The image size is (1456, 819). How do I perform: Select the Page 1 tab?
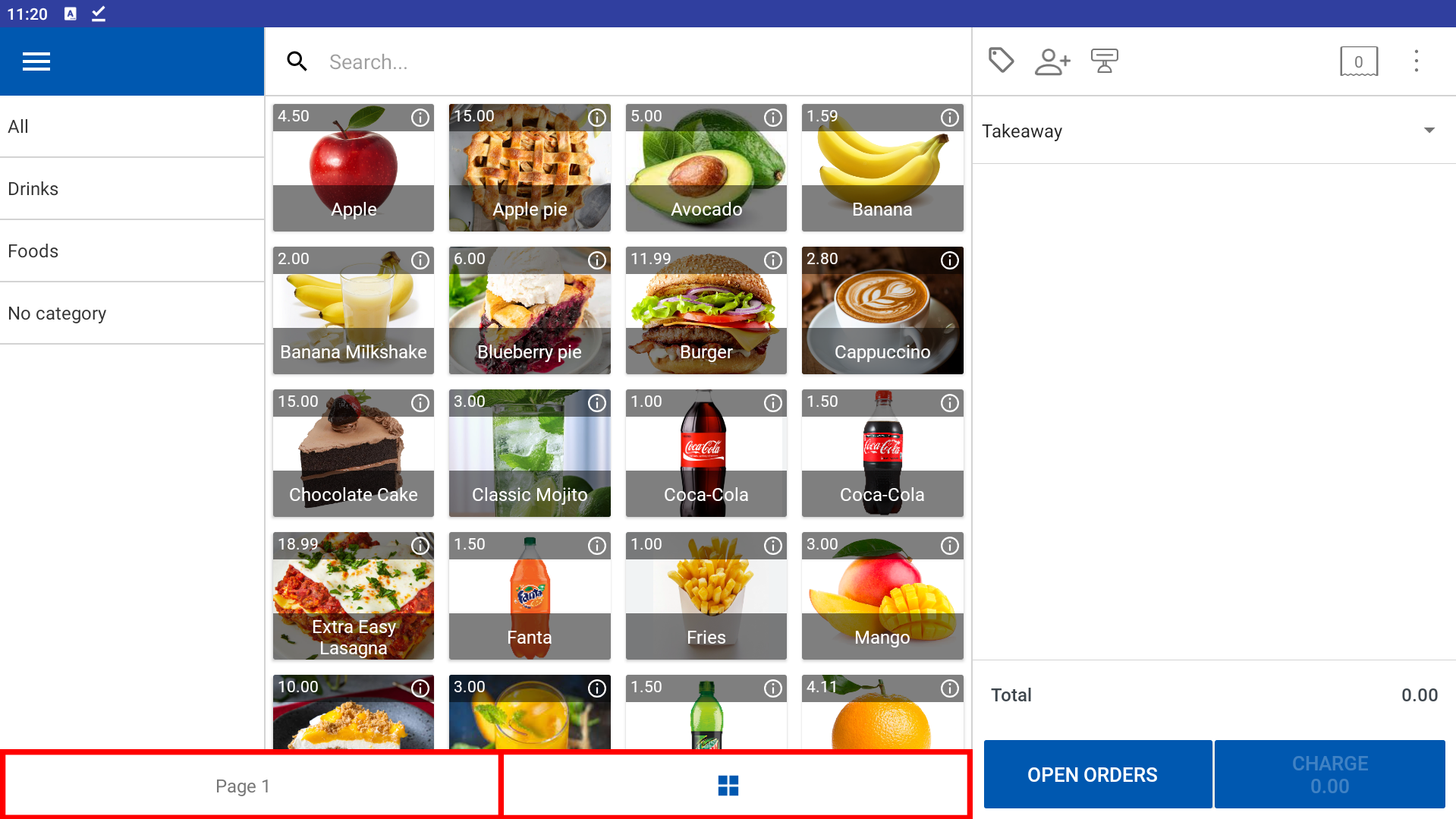tap(243, 786)
